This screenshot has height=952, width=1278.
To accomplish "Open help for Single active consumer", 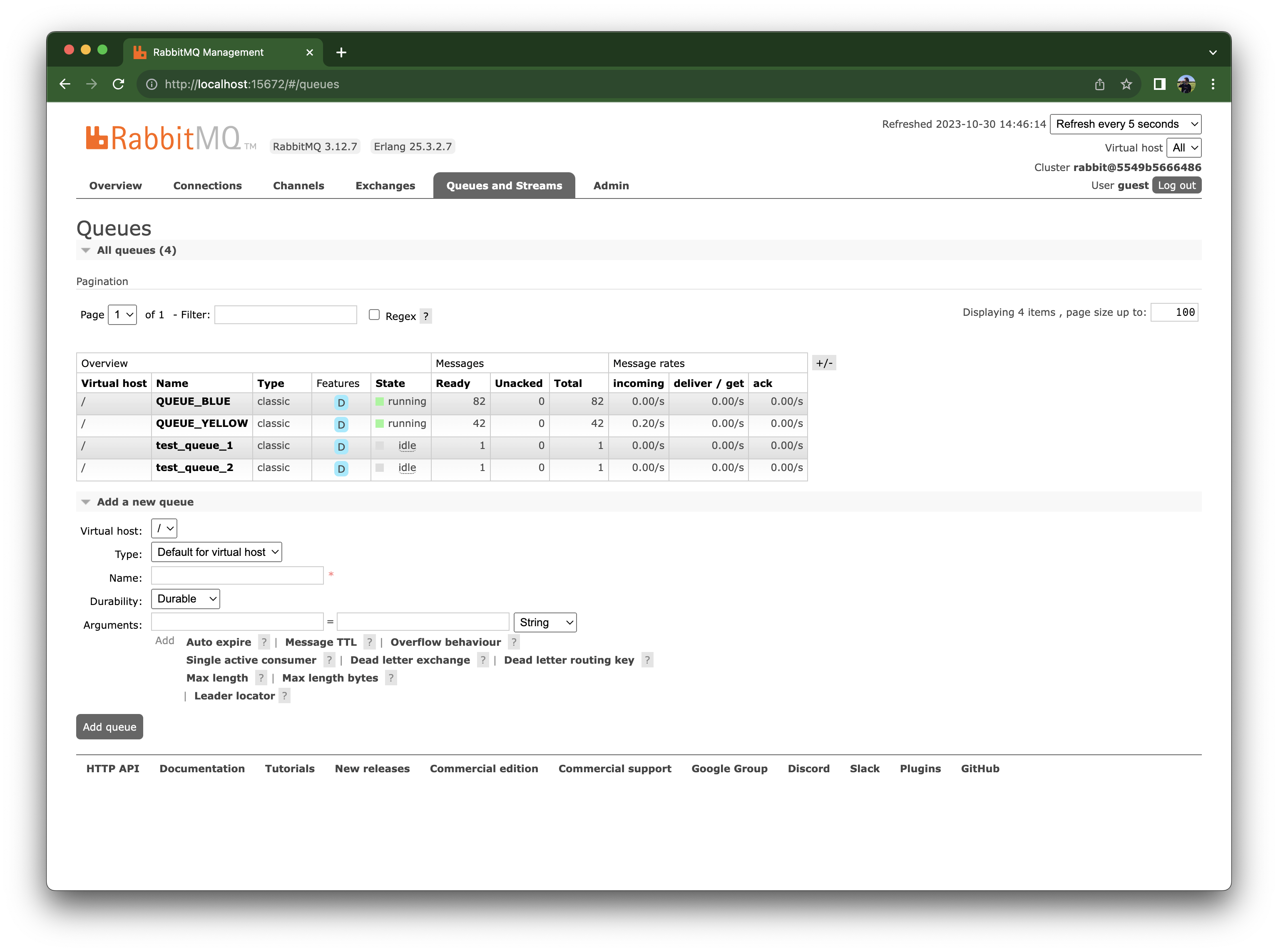I will click(329, 660).
